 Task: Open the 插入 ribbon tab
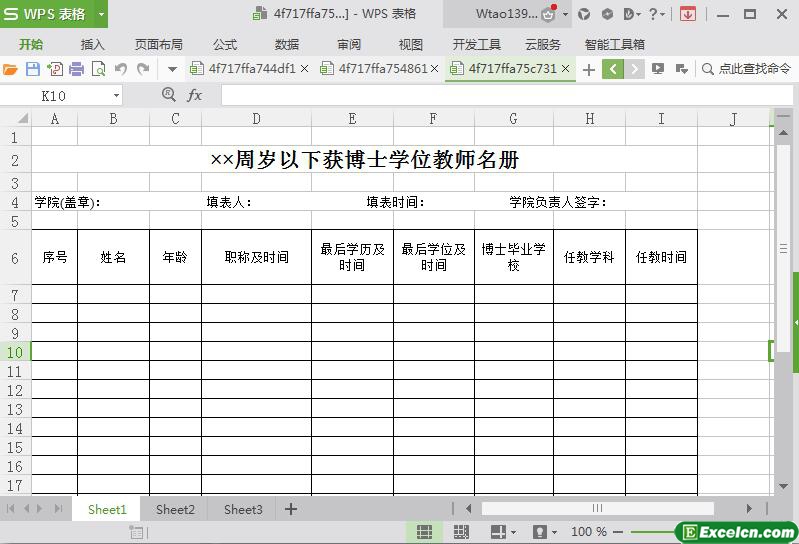(92, 45)
